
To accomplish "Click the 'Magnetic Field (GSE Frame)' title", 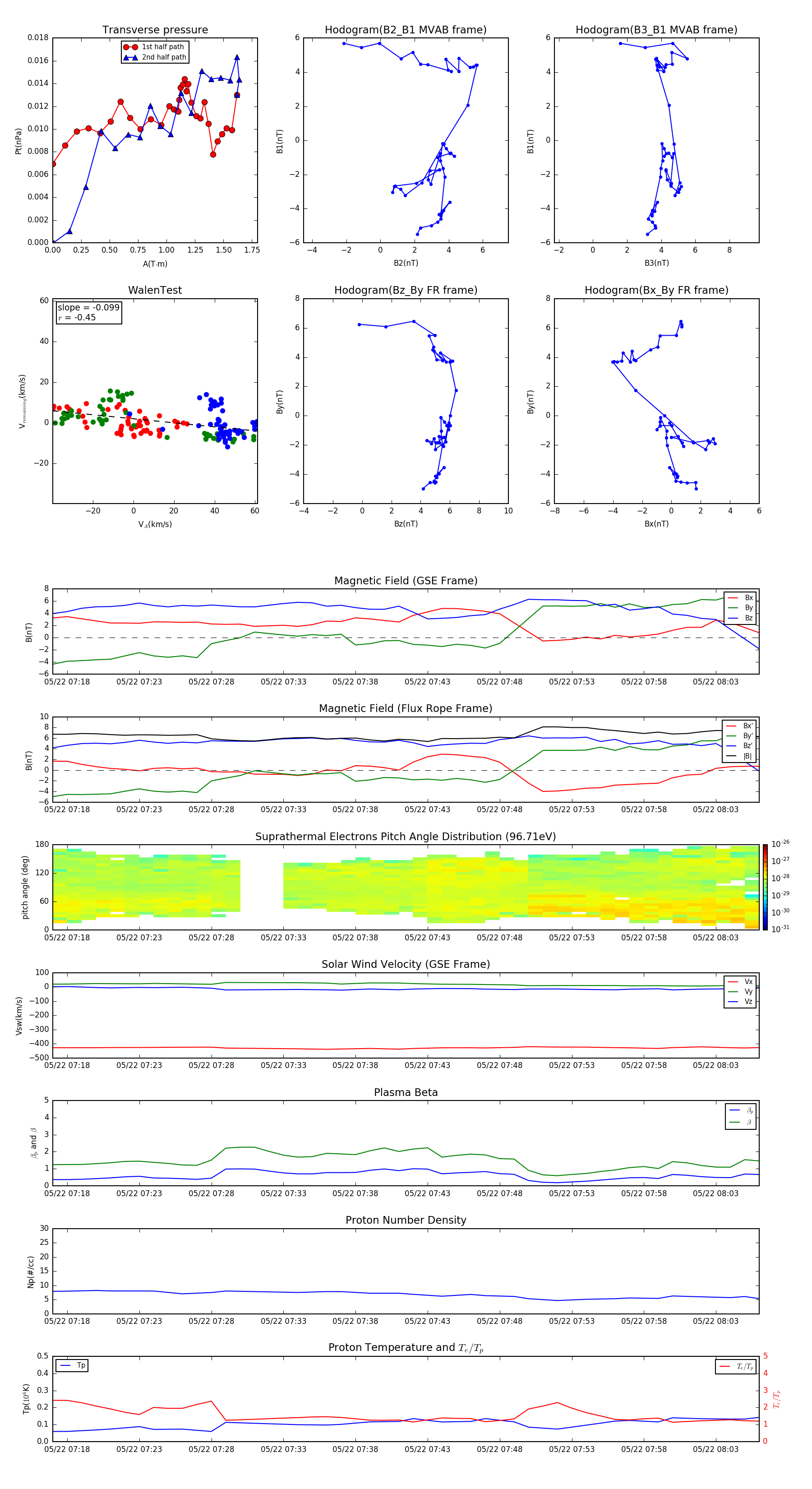I will (406, 581).
